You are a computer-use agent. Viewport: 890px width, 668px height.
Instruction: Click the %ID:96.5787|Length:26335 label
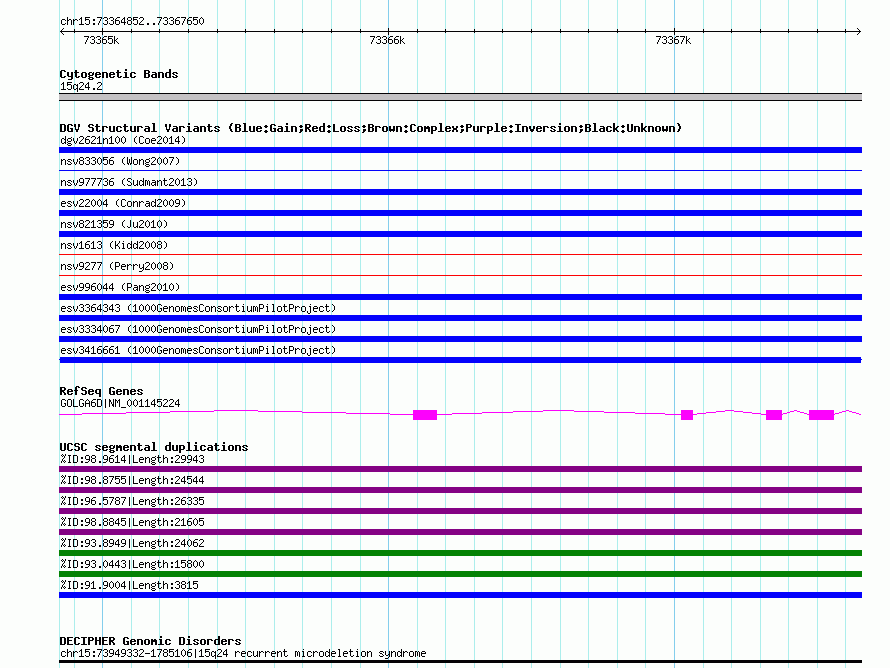tap(132, 501)
